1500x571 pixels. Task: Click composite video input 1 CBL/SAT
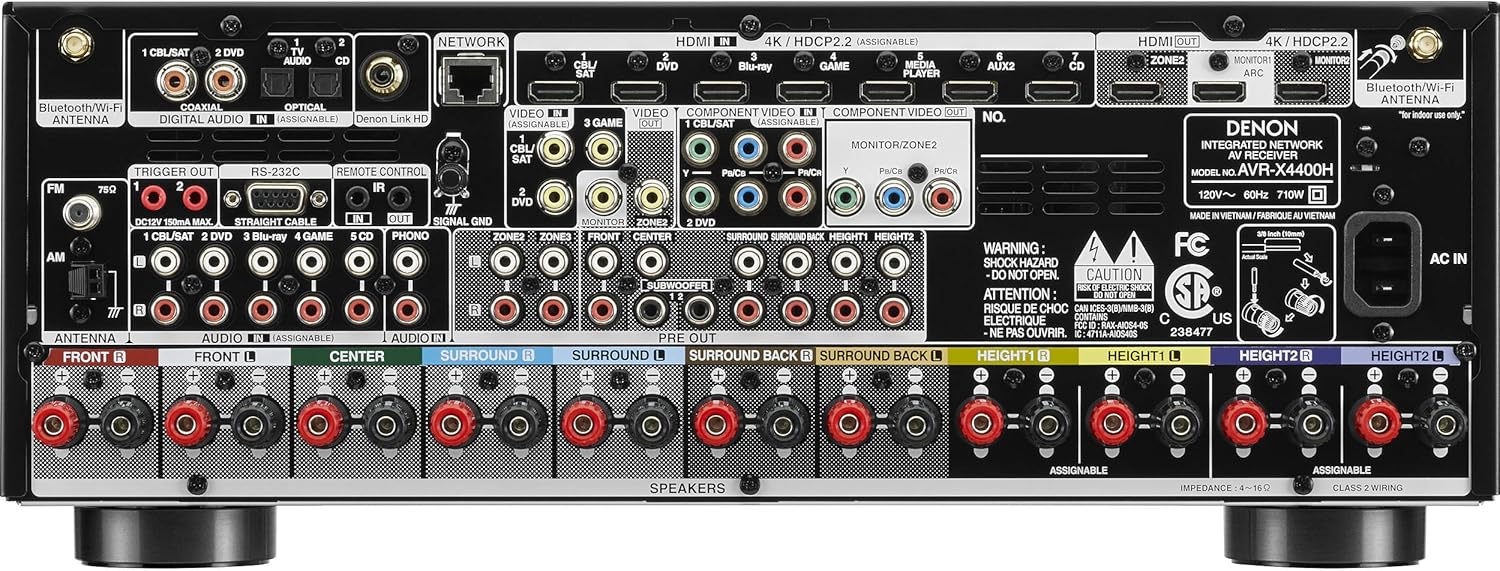coord(555,151)
